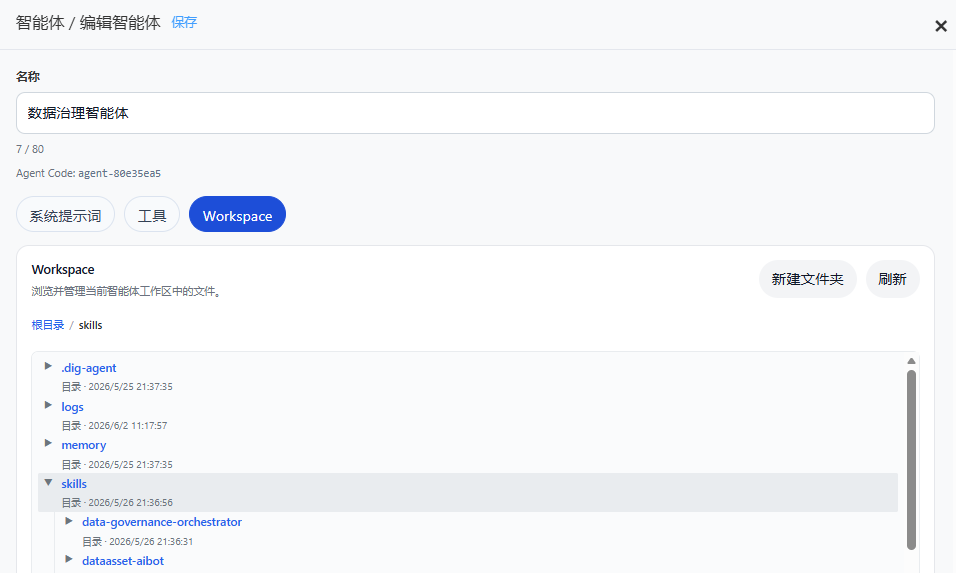This screenshot has height=573, width=956.
Task: Expand the data-governance-orchestrator folder arrow
Action: [x=69, y=521]
